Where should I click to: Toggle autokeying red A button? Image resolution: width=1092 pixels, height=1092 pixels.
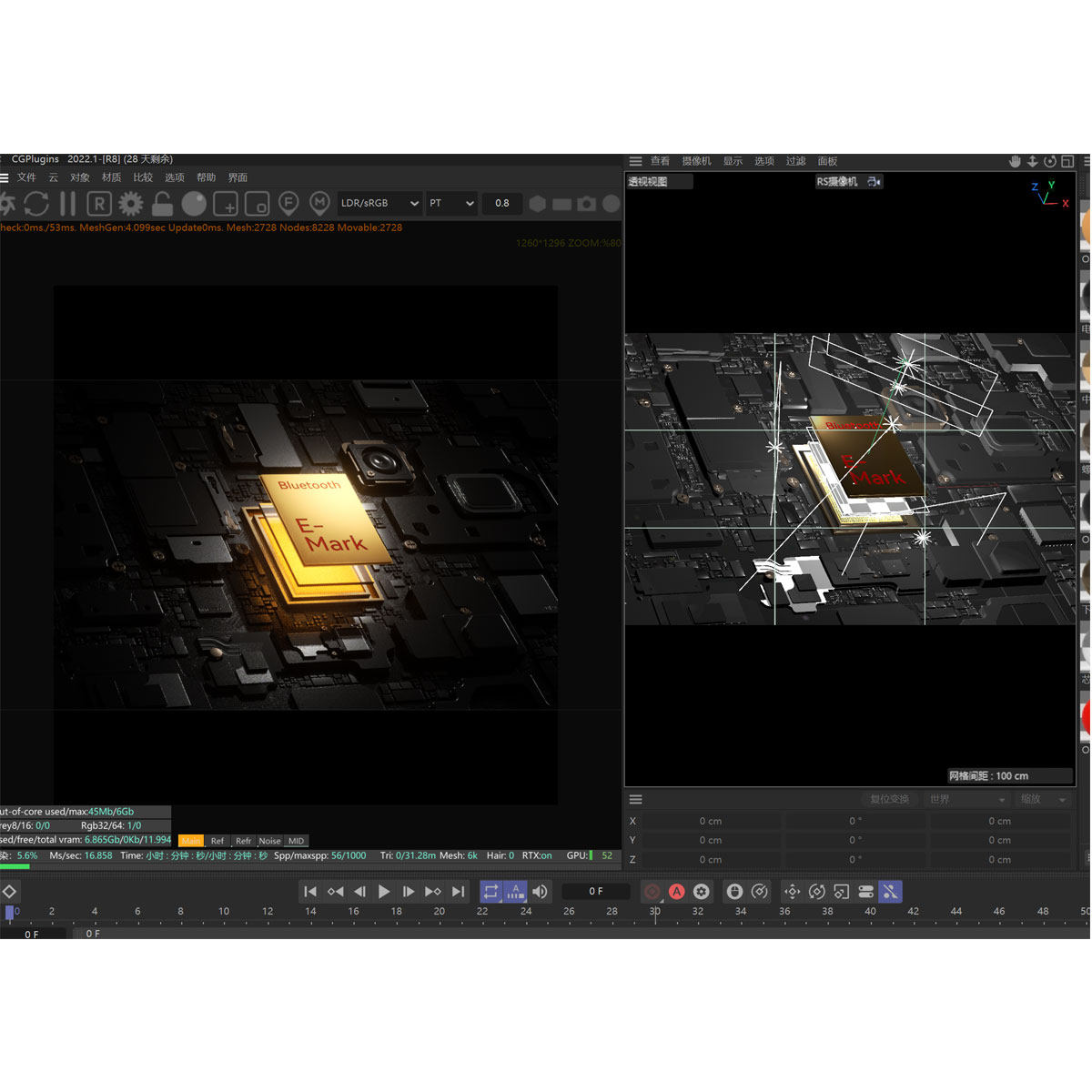(676, 892)
